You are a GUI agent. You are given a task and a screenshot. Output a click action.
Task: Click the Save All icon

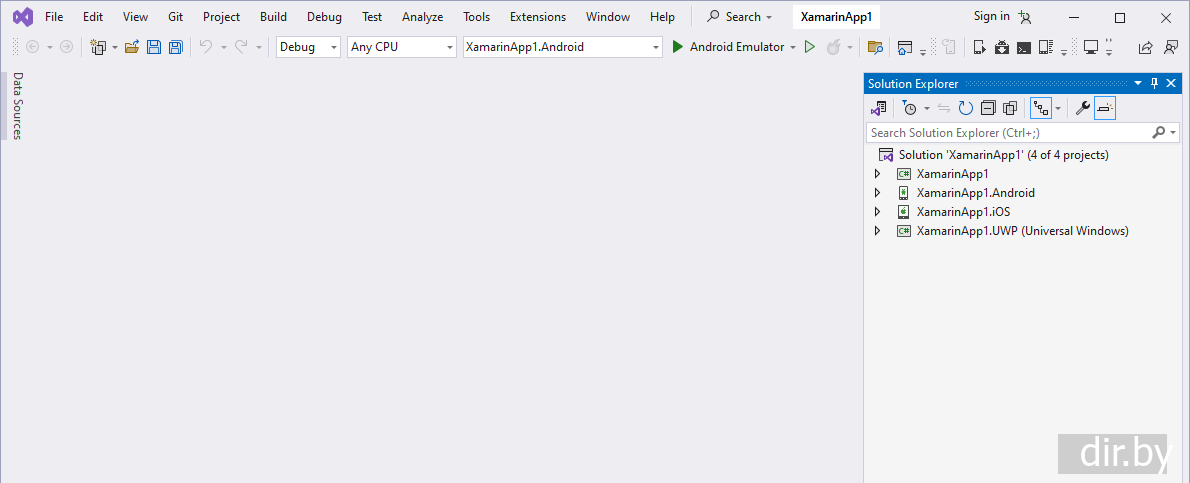[x=175, y=47]
